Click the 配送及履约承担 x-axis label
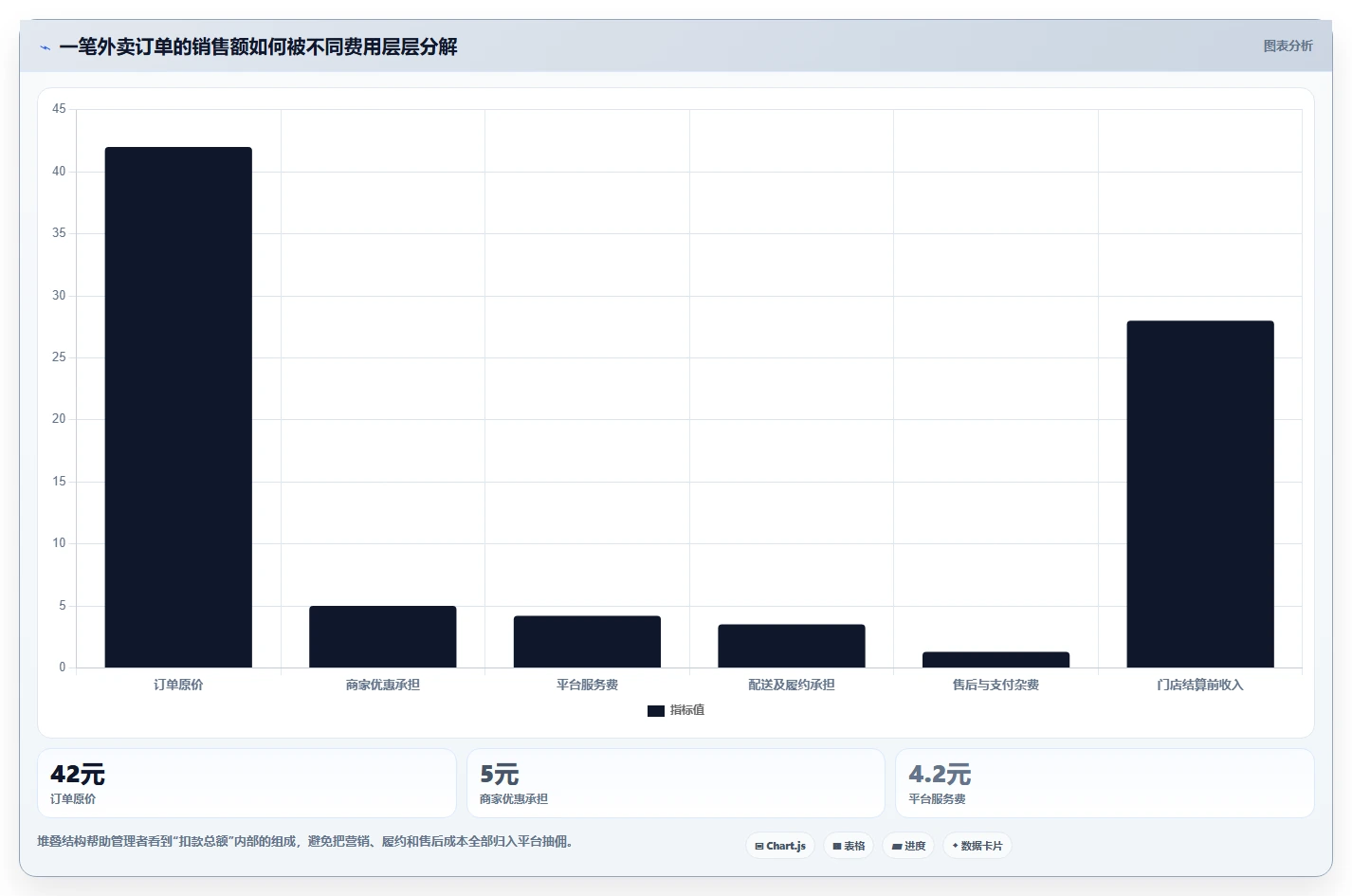Screen dimensions: 1352x896 click(x=792, y=685)
